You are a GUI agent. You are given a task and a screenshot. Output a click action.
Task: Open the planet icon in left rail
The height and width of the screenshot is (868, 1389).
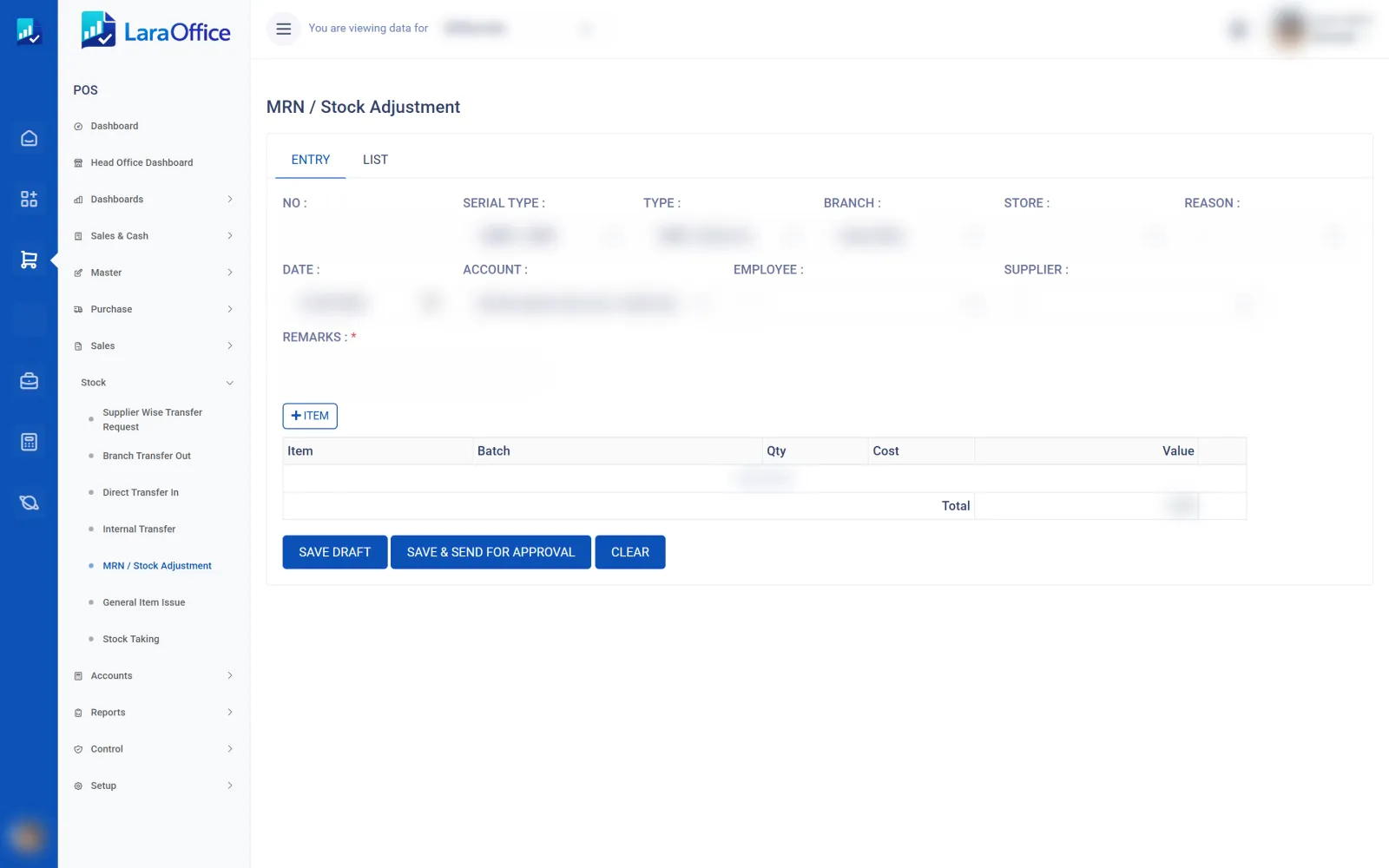[29, 503]
